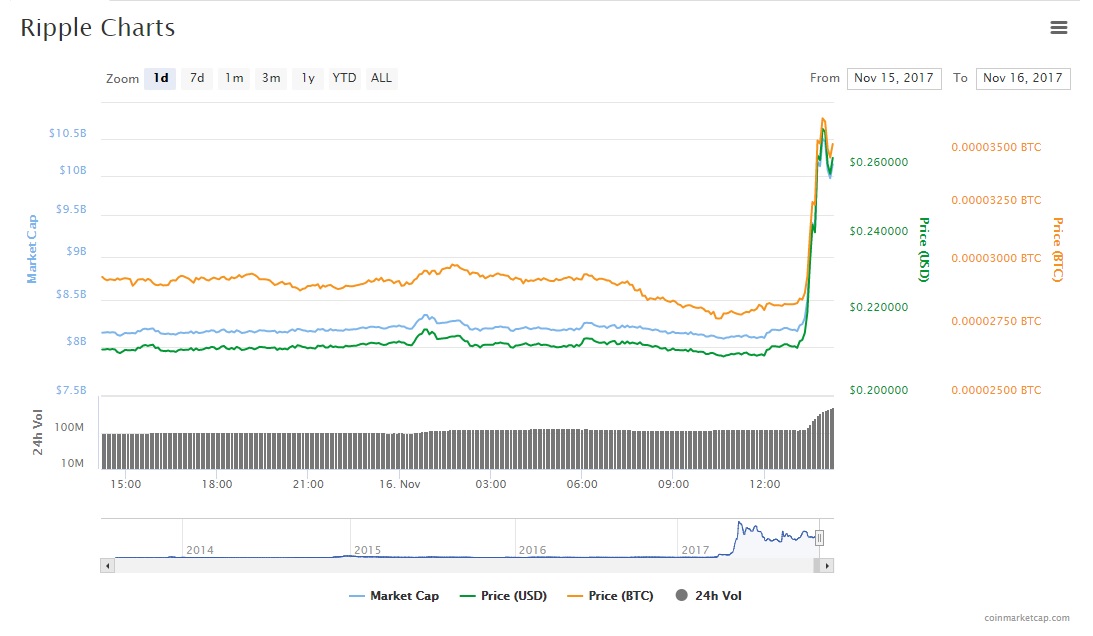Click the Ripple Charts heading
The height and width of the screenshot is (636, 1093).
[x=98, y=28]
